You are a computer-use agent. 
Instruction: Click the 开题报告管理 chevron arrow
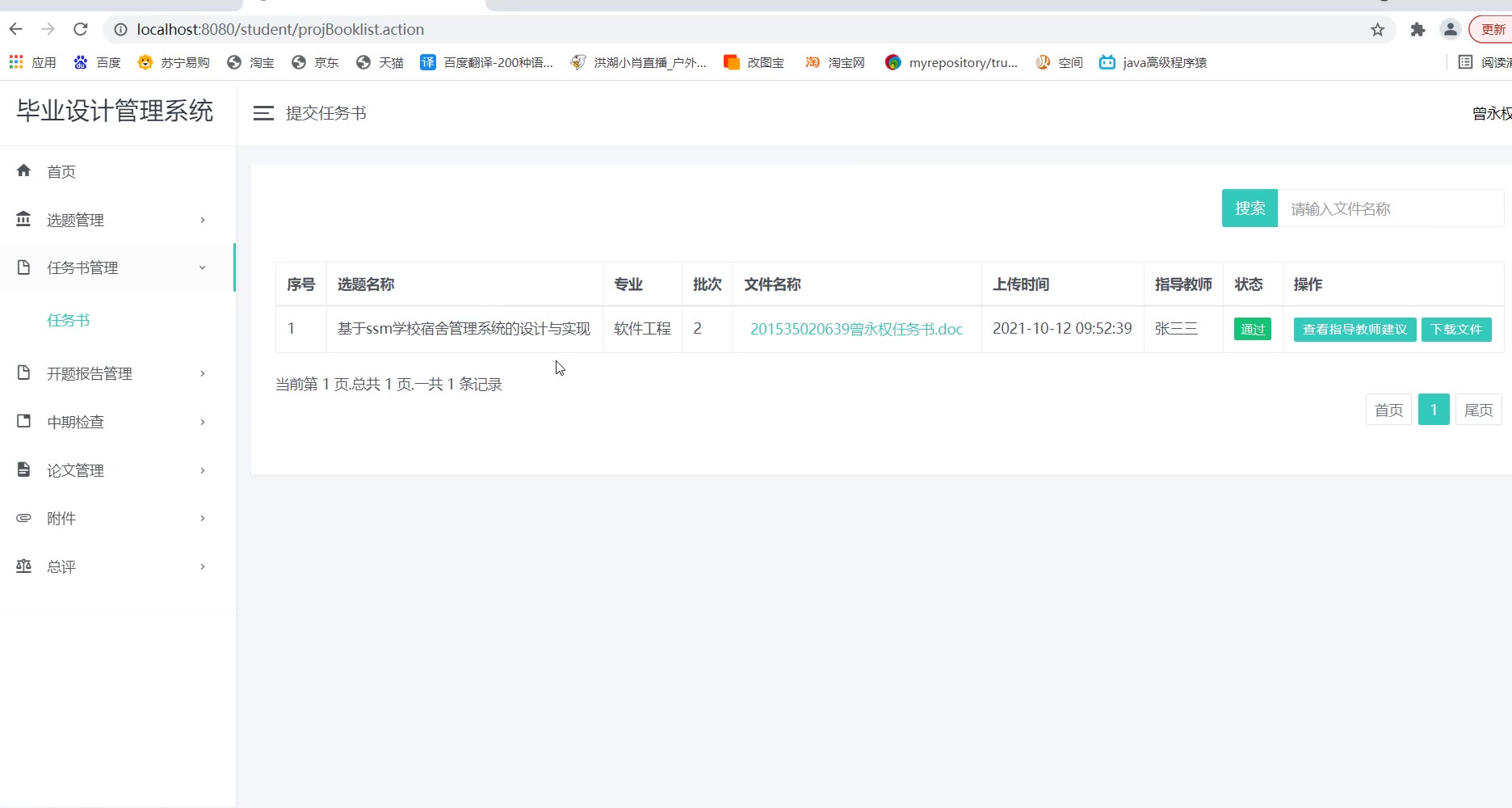click(203, 373)
